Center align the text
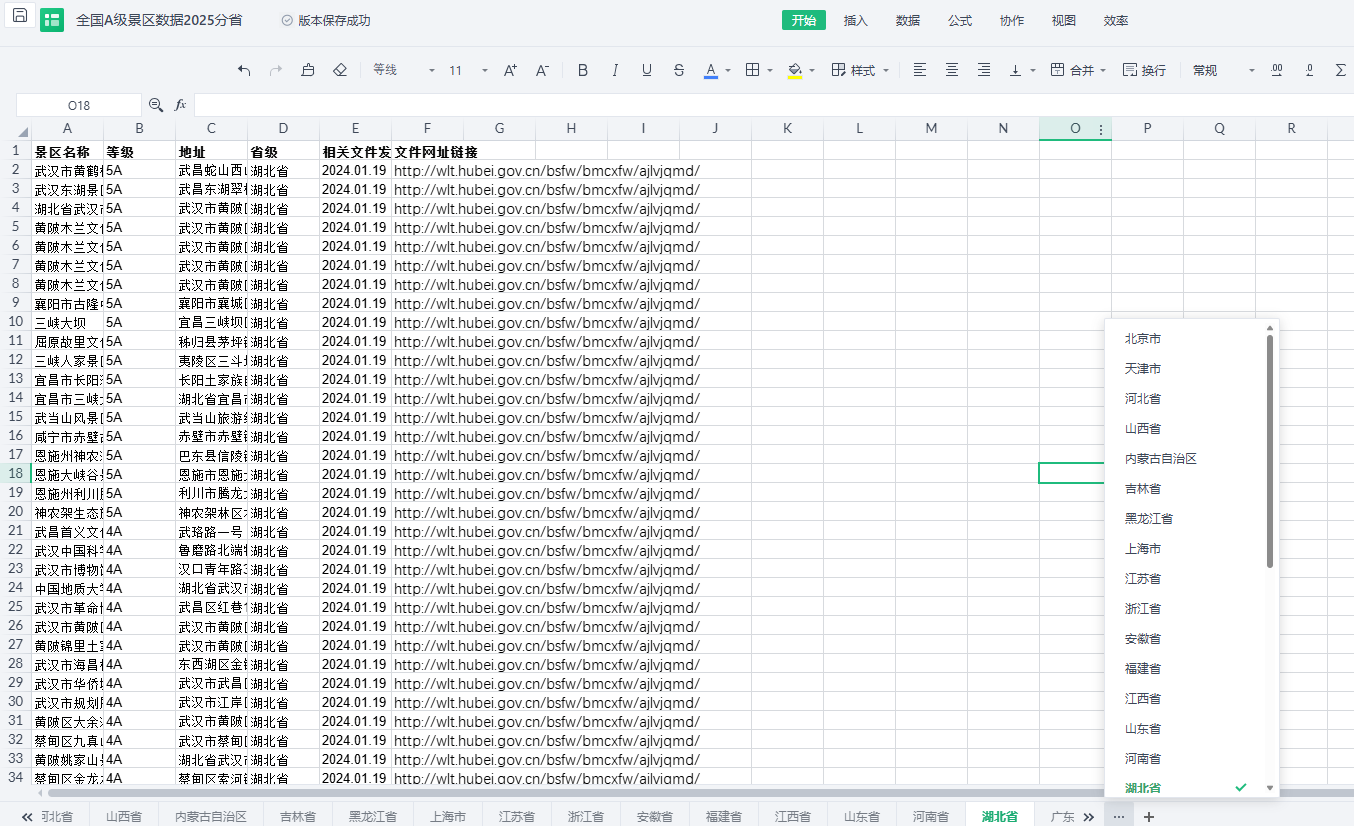This screenshot has height=826, width=1354. tap(952, 70)
